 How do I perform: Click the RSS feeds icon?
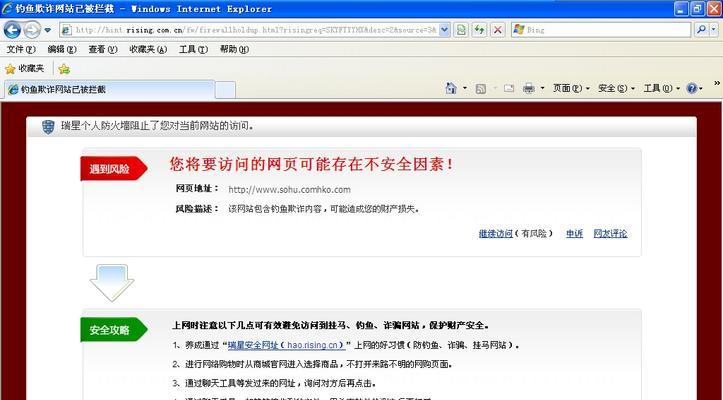480,89
